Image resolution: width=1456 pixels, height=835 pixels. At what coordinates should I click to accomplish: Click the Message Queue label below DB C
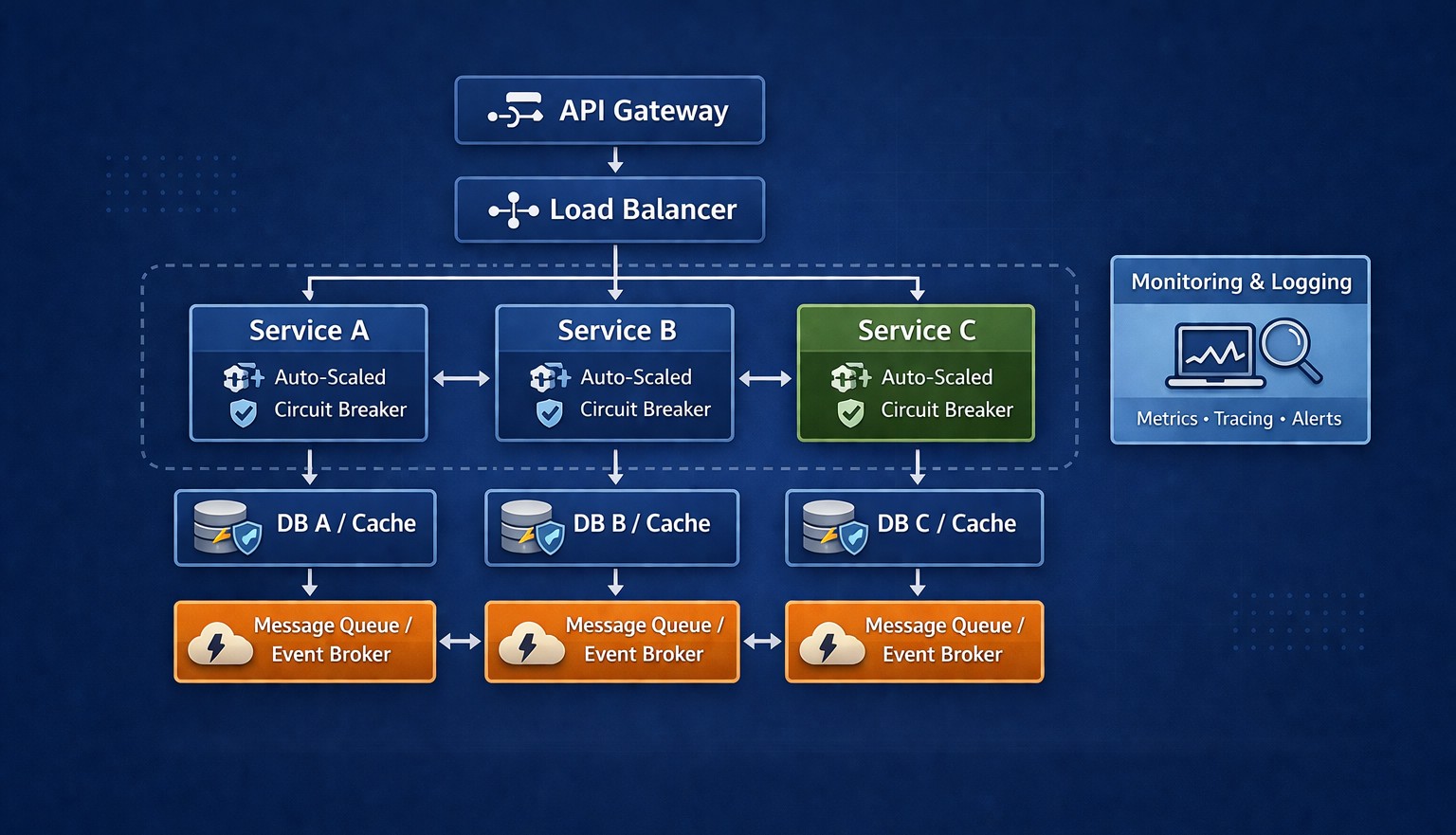coord(944,640)
